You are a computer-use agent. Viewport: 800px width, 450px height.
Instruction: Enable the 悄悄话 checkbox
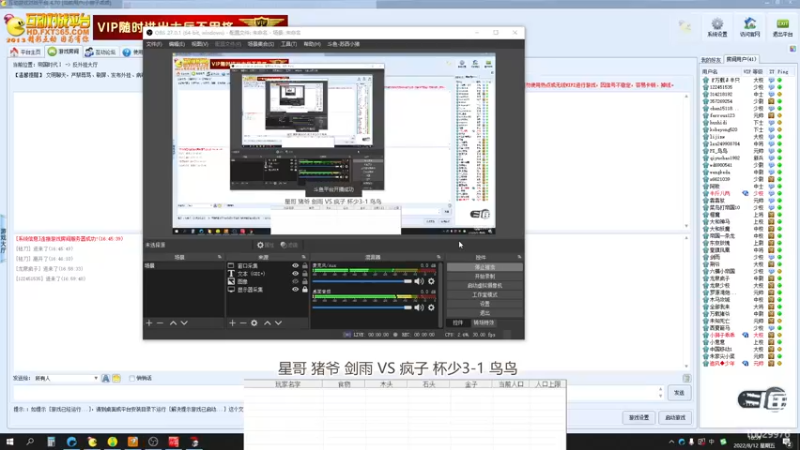pos(132,379)
